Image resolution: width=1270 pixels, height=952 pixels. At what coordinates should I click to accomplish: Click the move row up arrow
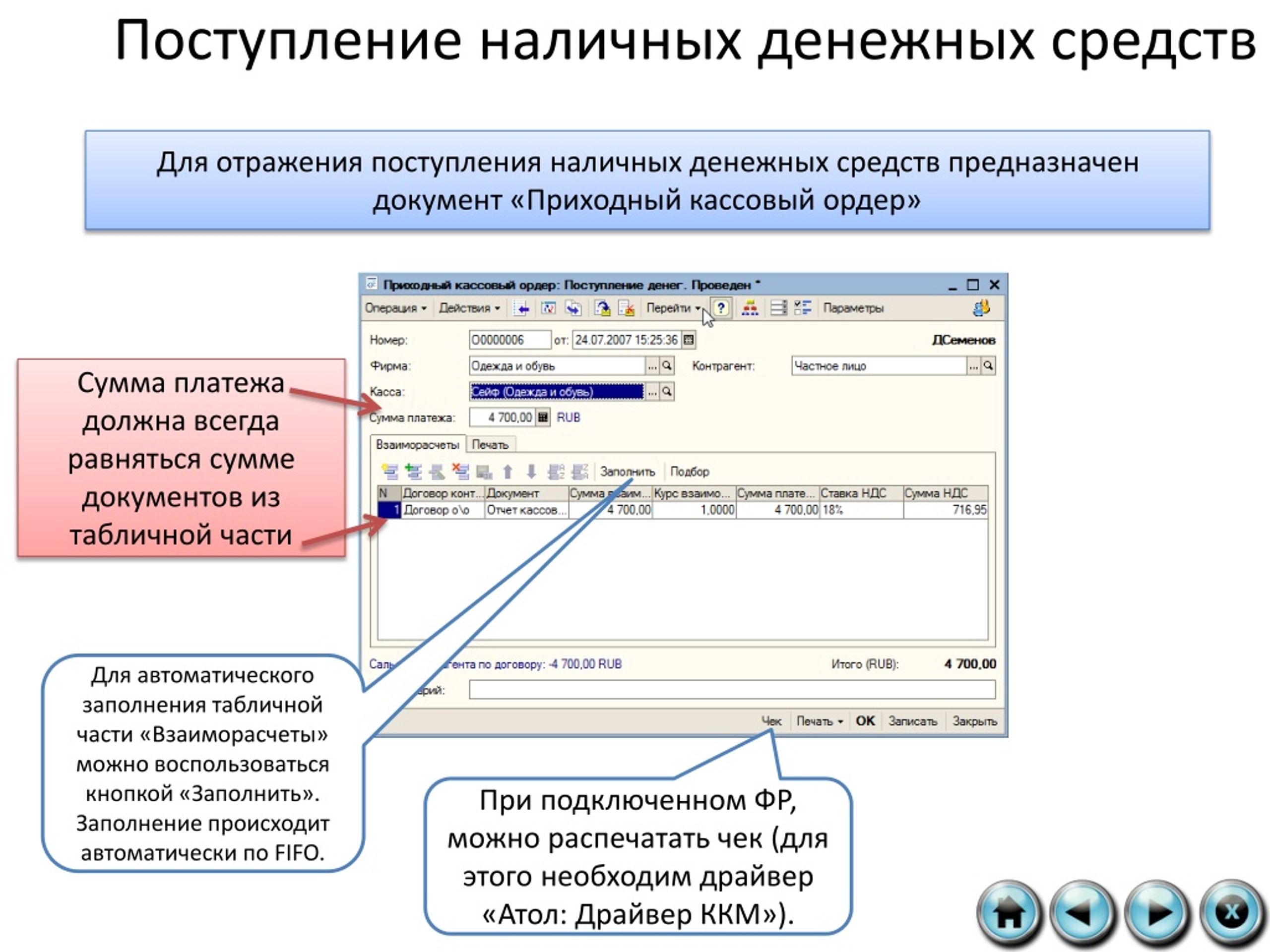(x=508, y=472)
